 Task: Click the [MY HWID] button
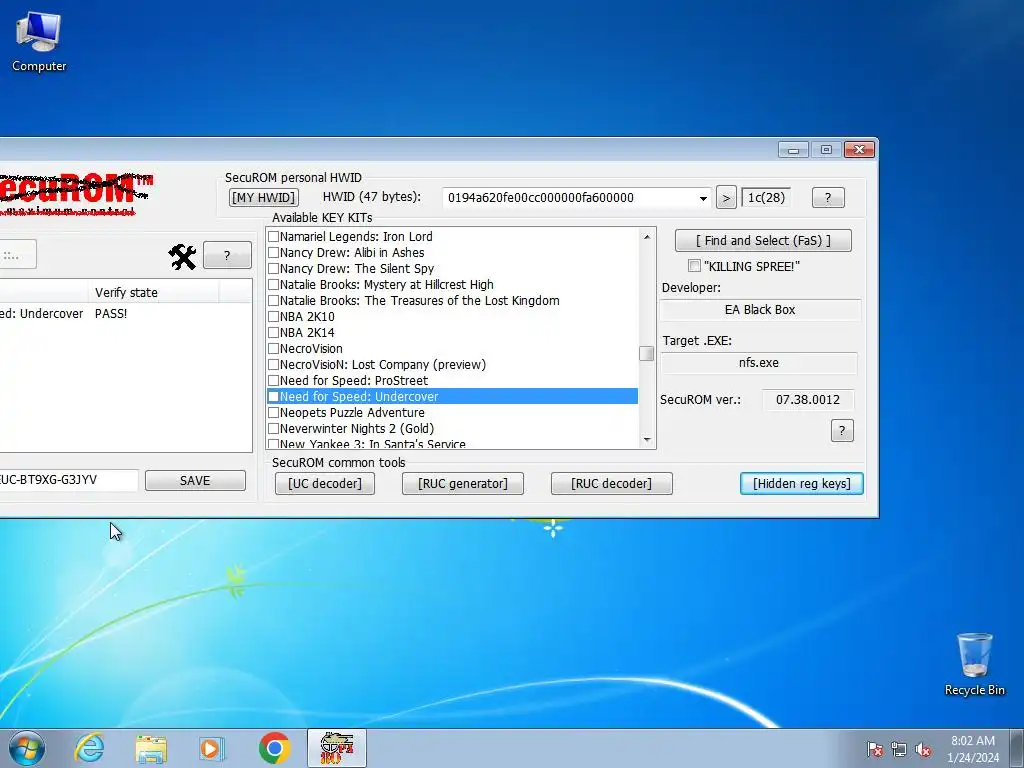point(264,198)
